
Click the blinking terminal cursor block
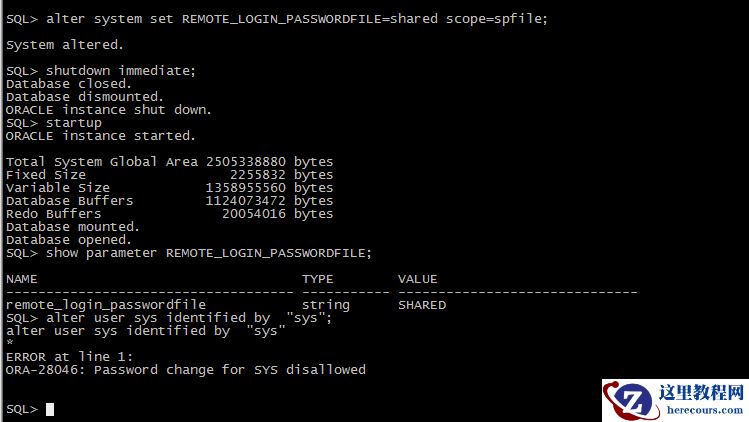(x=50, y=409)
